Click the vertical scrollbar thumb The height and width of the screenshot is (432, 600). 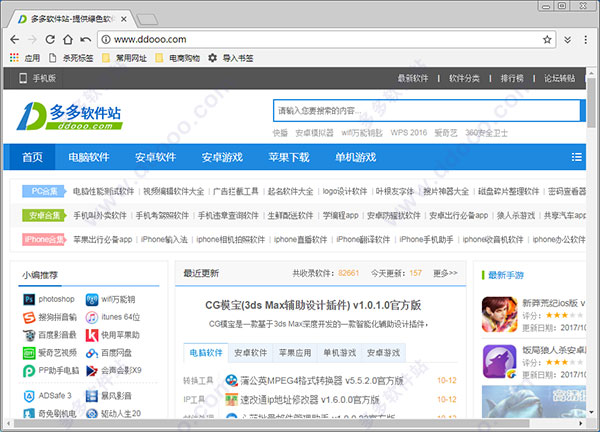pyautogui.click(x=592, y=101)
